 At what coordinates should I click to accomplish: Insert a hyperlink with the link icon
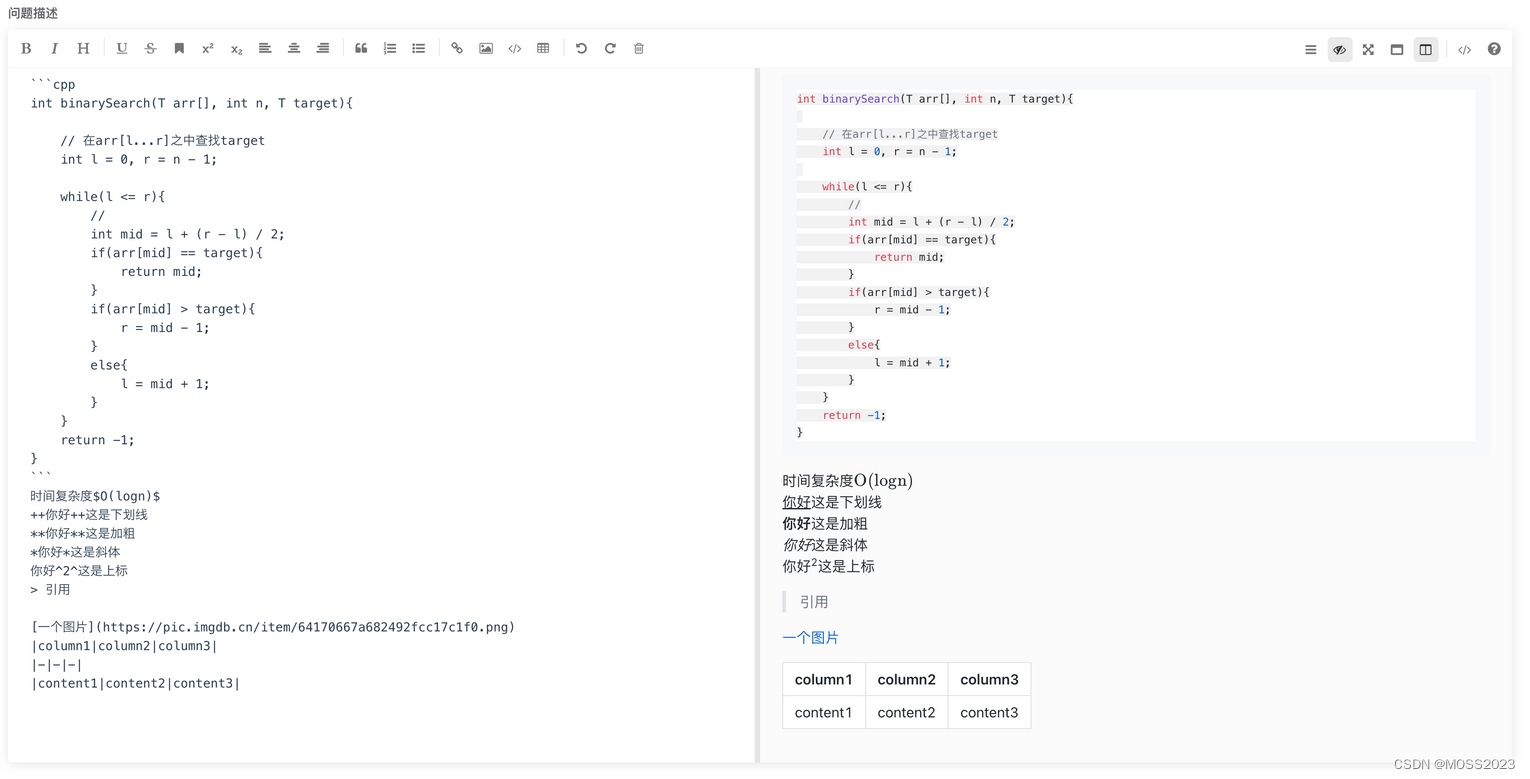coord(457,48)
